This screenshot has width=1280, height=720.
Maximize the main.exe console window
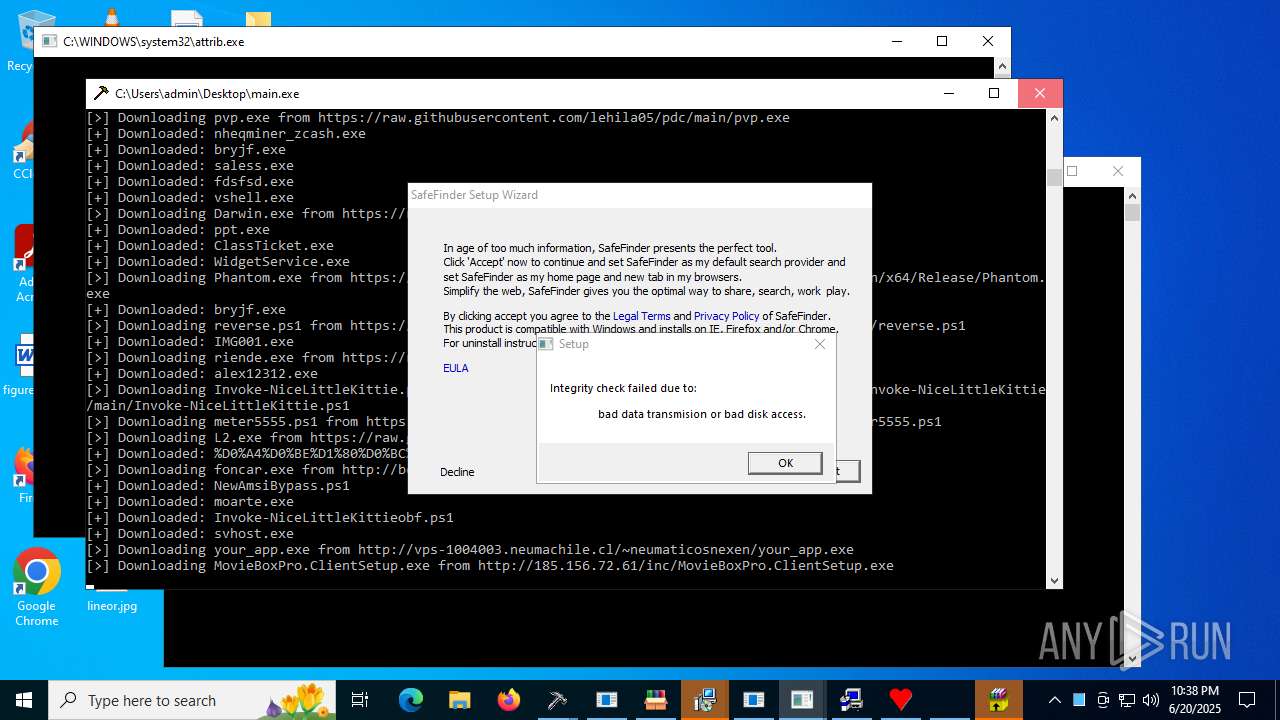pos(994,93)
